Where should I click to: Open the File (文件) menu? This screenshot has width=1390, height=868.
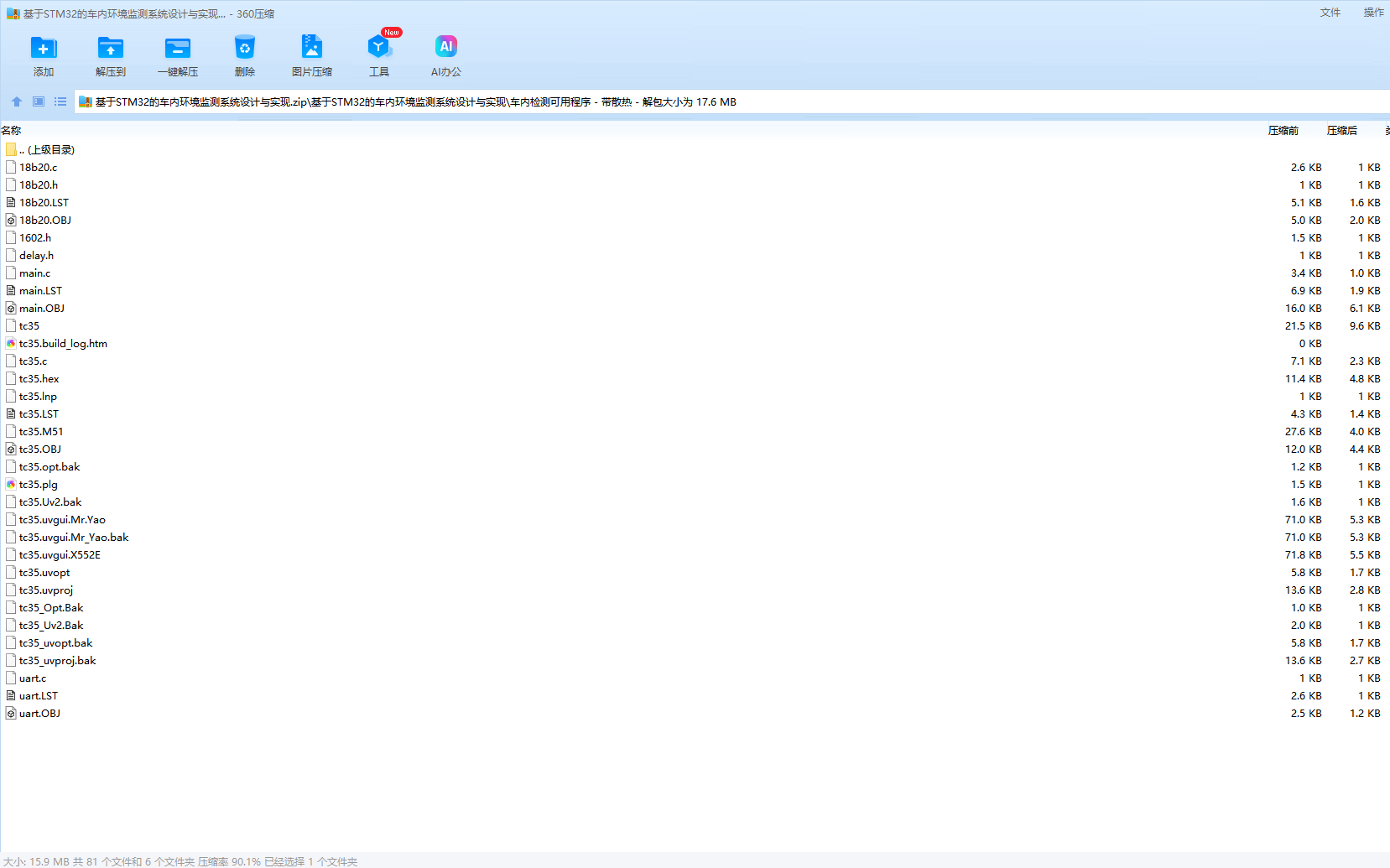coord(1330,13)
